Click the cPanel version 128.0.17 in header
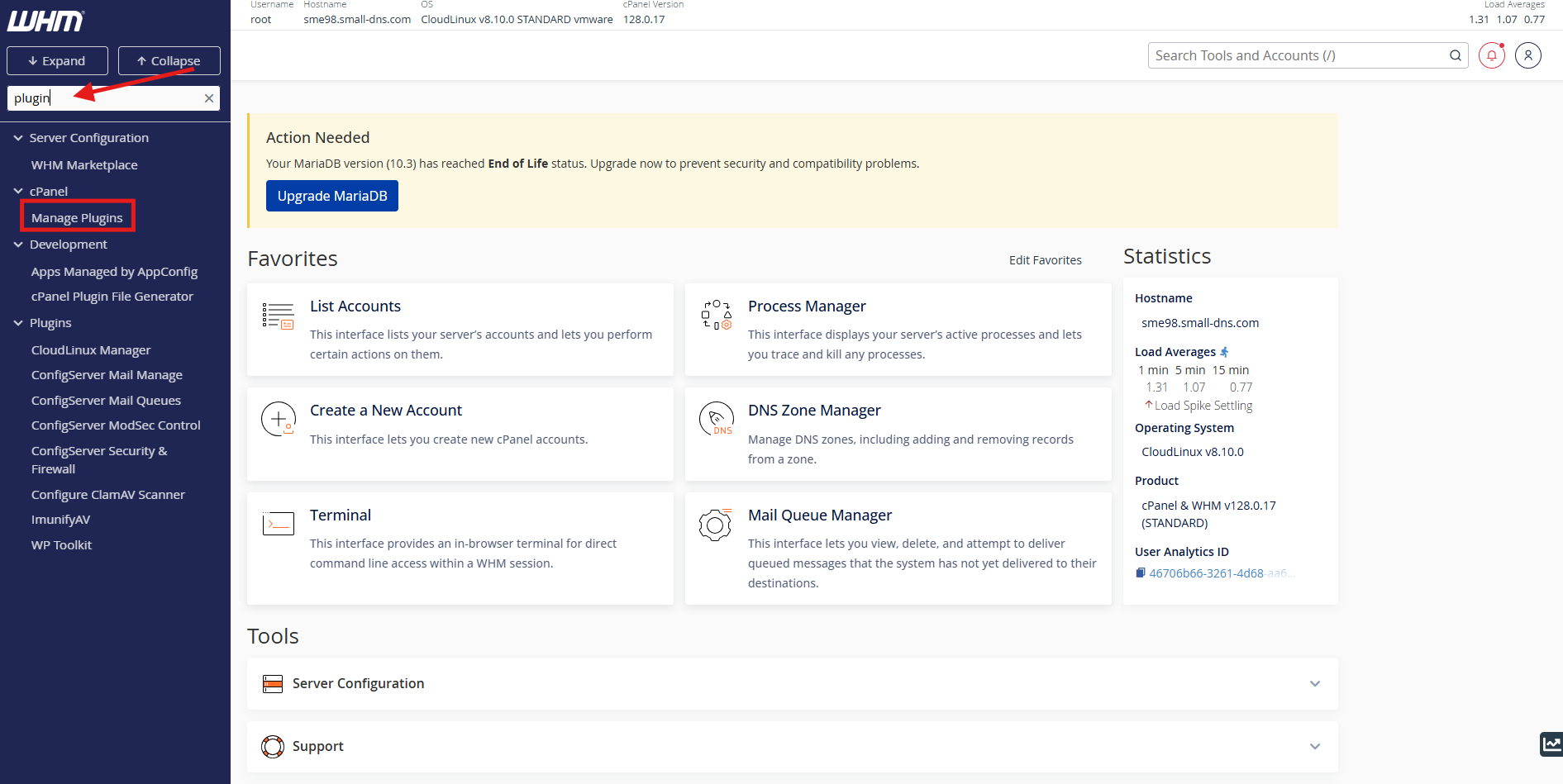 click(x=644, y=20)
